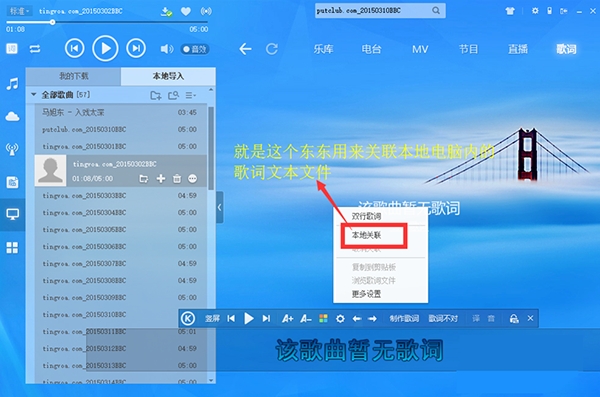The height and width of the screenshot is (397, 600).
Task: Mute the volume speaker icon
Action: click(166, 49)
